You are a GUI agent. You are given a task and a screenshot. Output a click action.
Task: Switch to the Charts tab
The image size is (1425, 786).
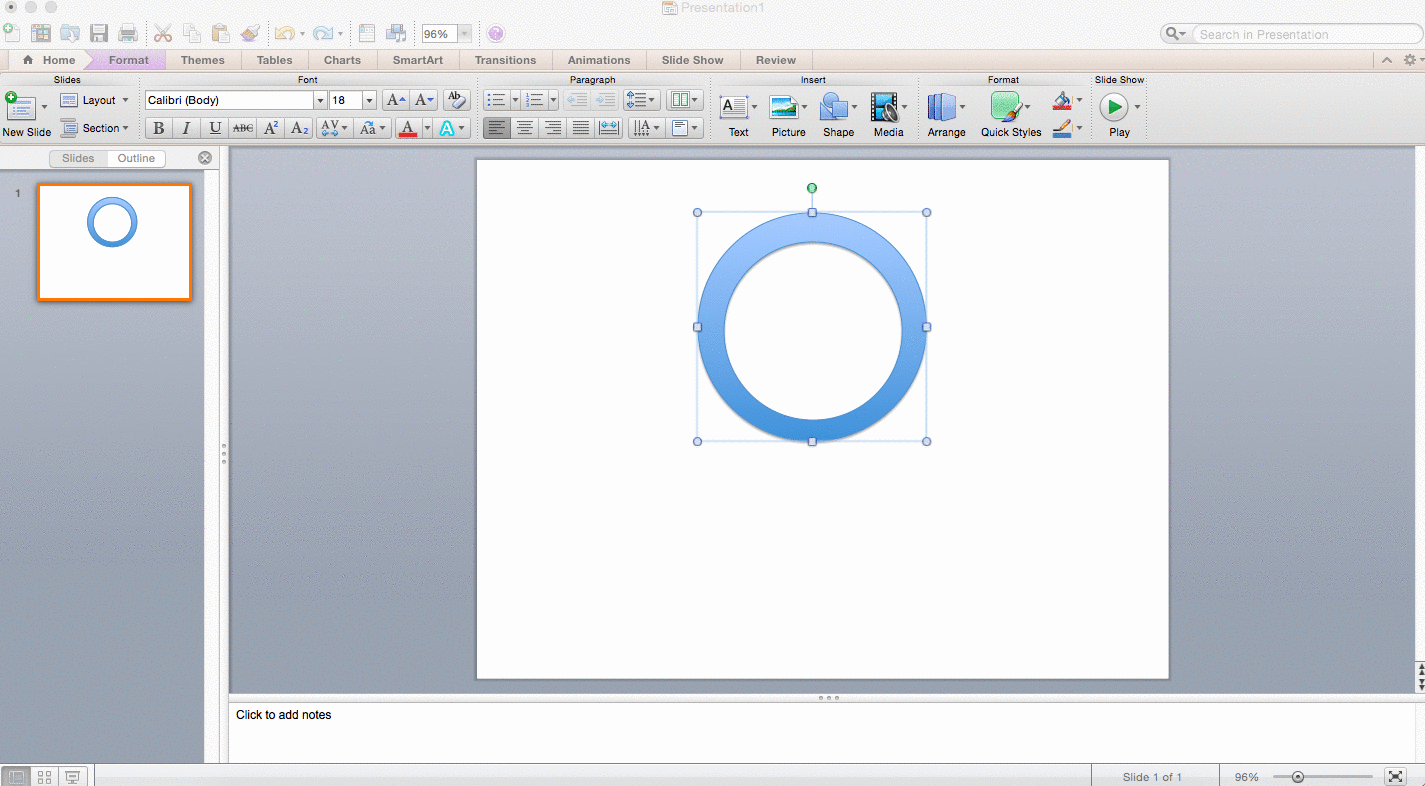coord(342,60)
